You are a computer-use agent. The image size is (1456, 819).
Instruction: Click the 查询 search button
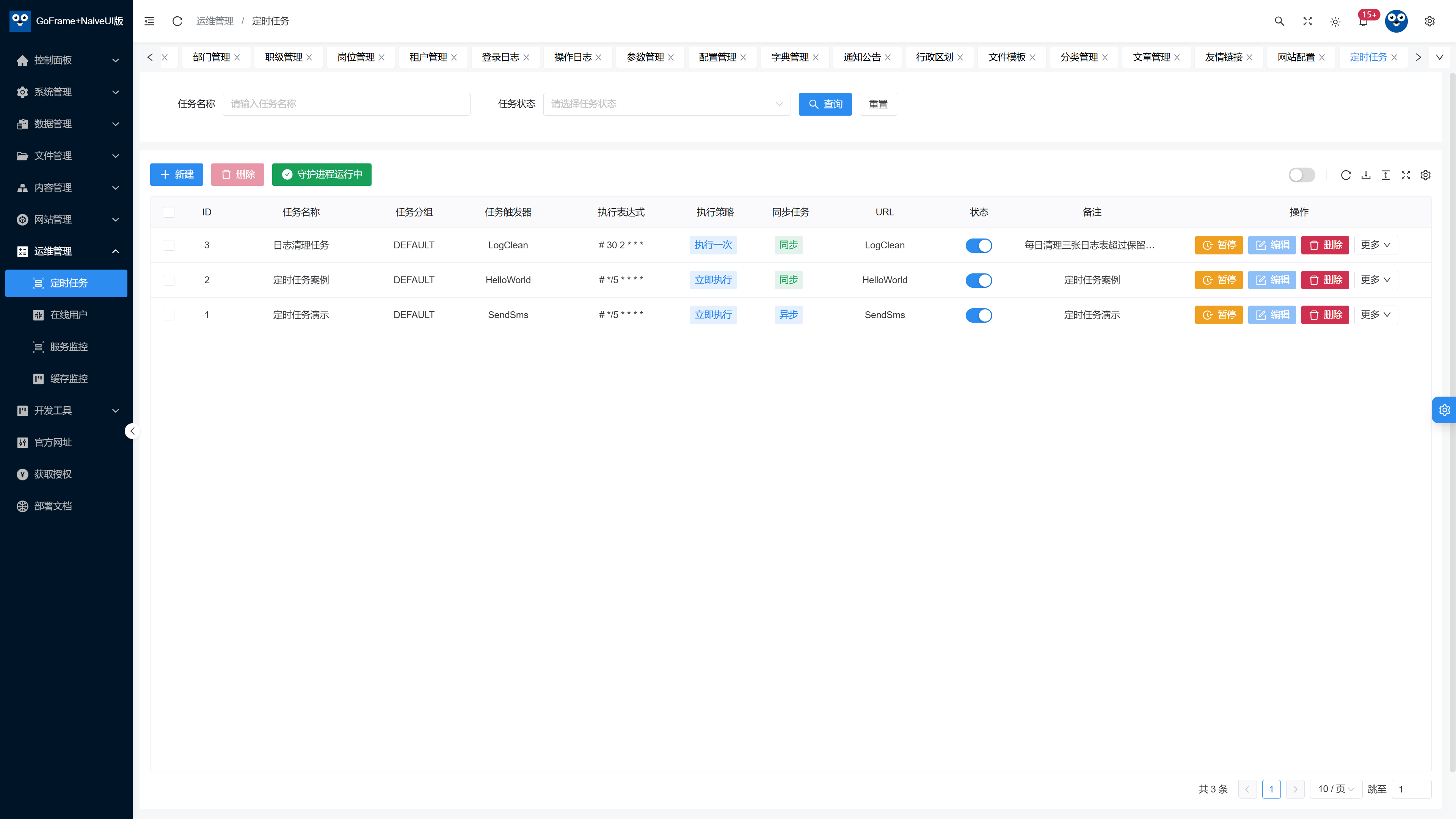tap(825, 104)
